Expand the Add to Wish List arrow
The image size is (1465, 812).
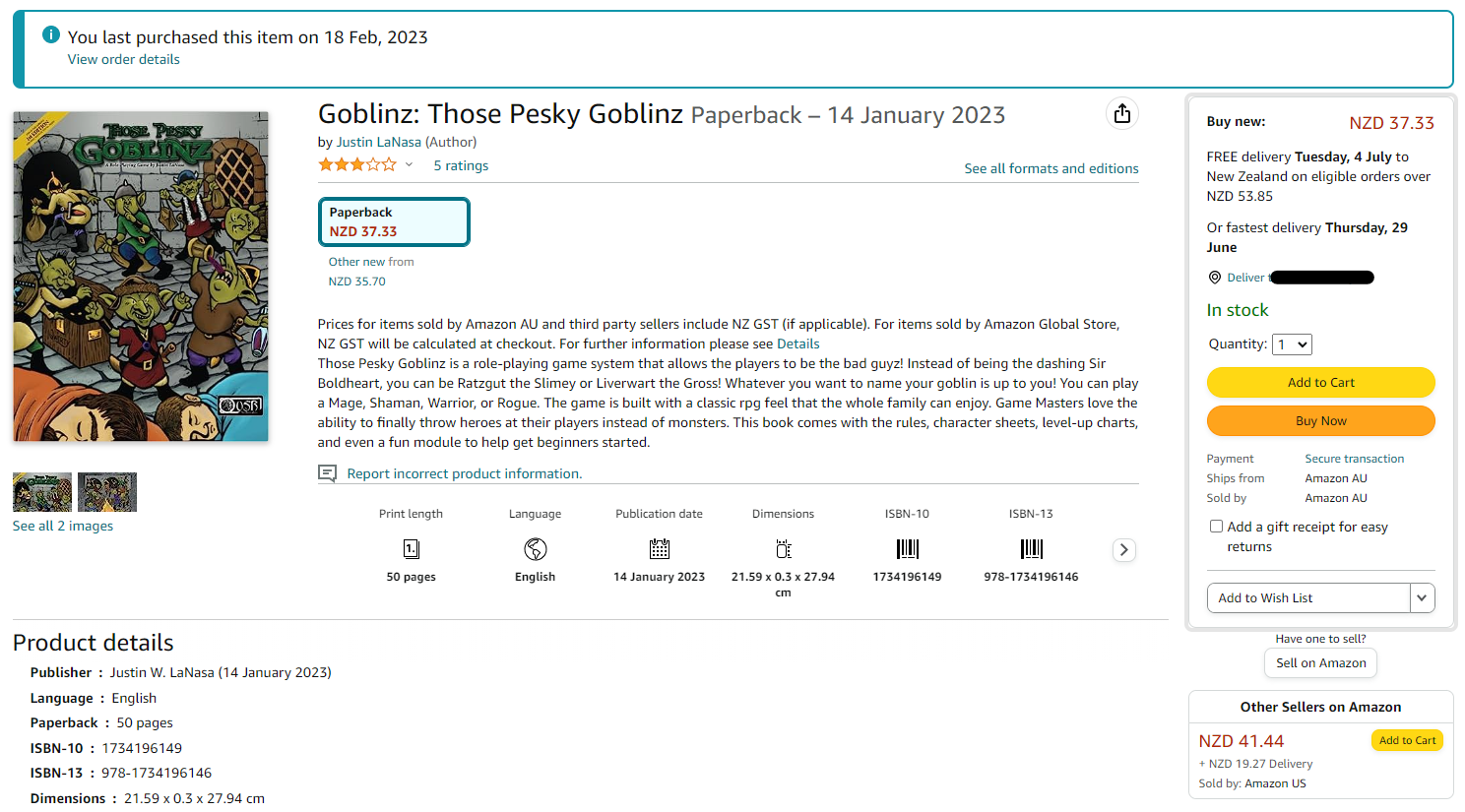tap(1422, 597)
